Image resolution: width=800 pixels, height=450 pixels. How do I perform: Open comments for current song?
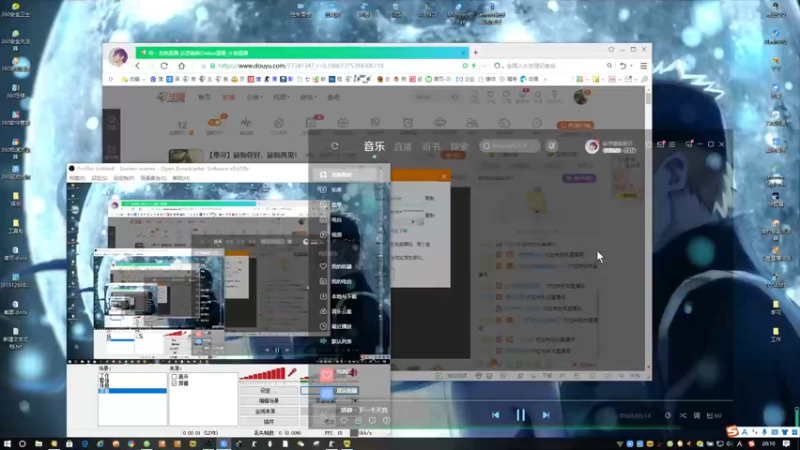(372, 421)
